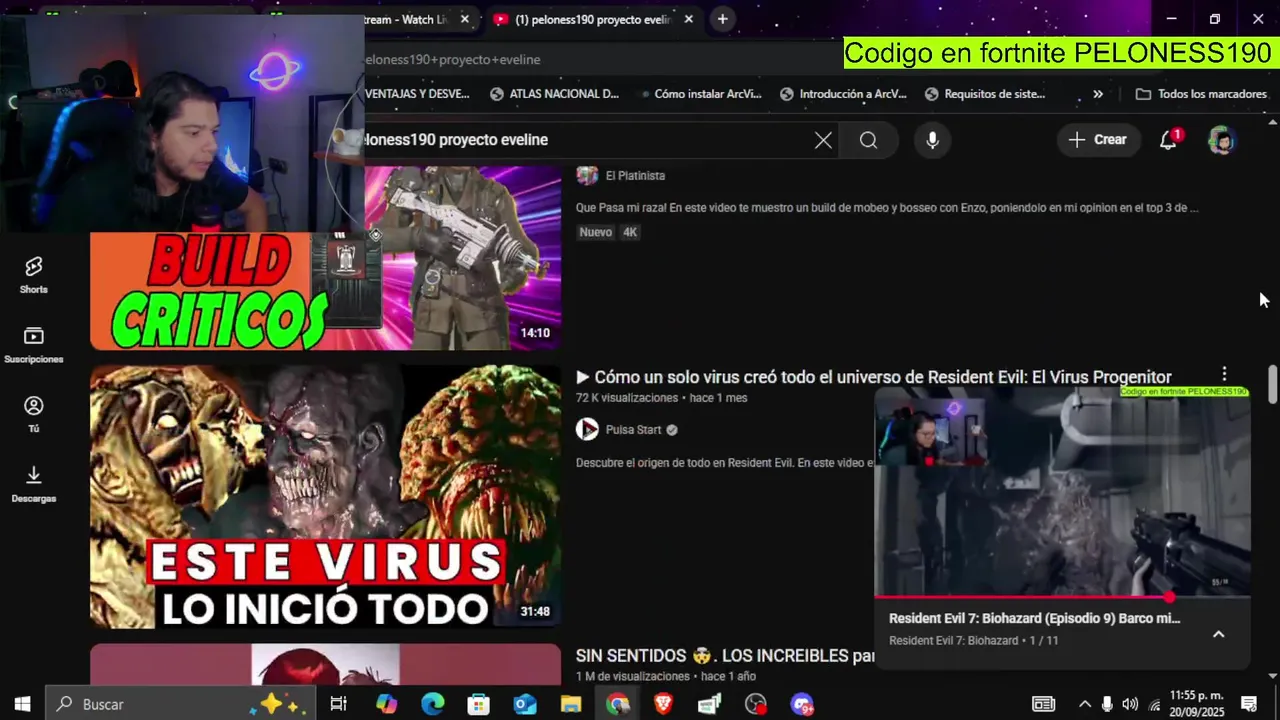This screenshot has height=720, width=1280.
Task: Run the YouTube search with the magnifier button
Action: point(868,140)
